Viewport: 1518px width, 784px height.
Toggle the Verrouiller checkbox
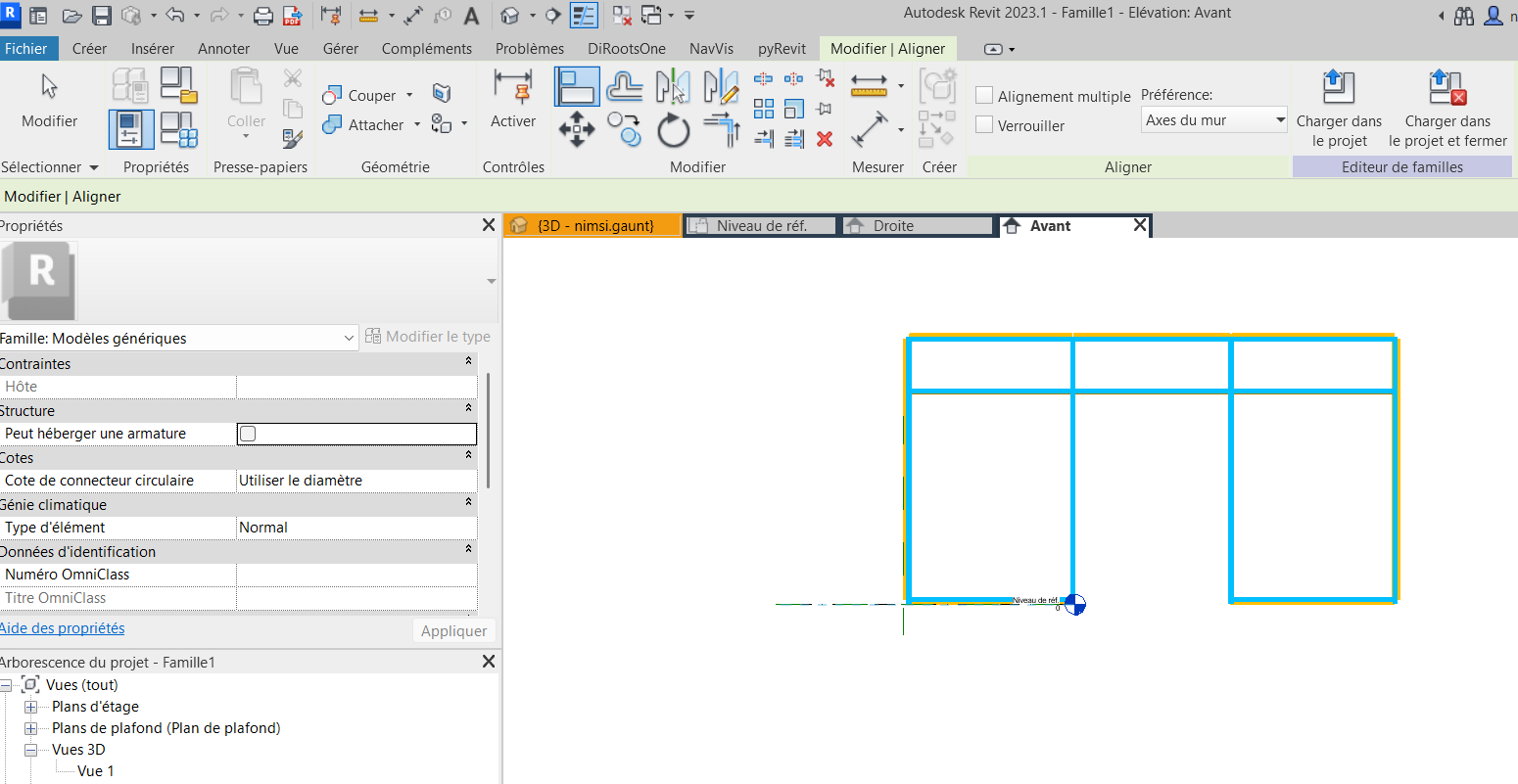pyautogui.click(x=985, y=125)
